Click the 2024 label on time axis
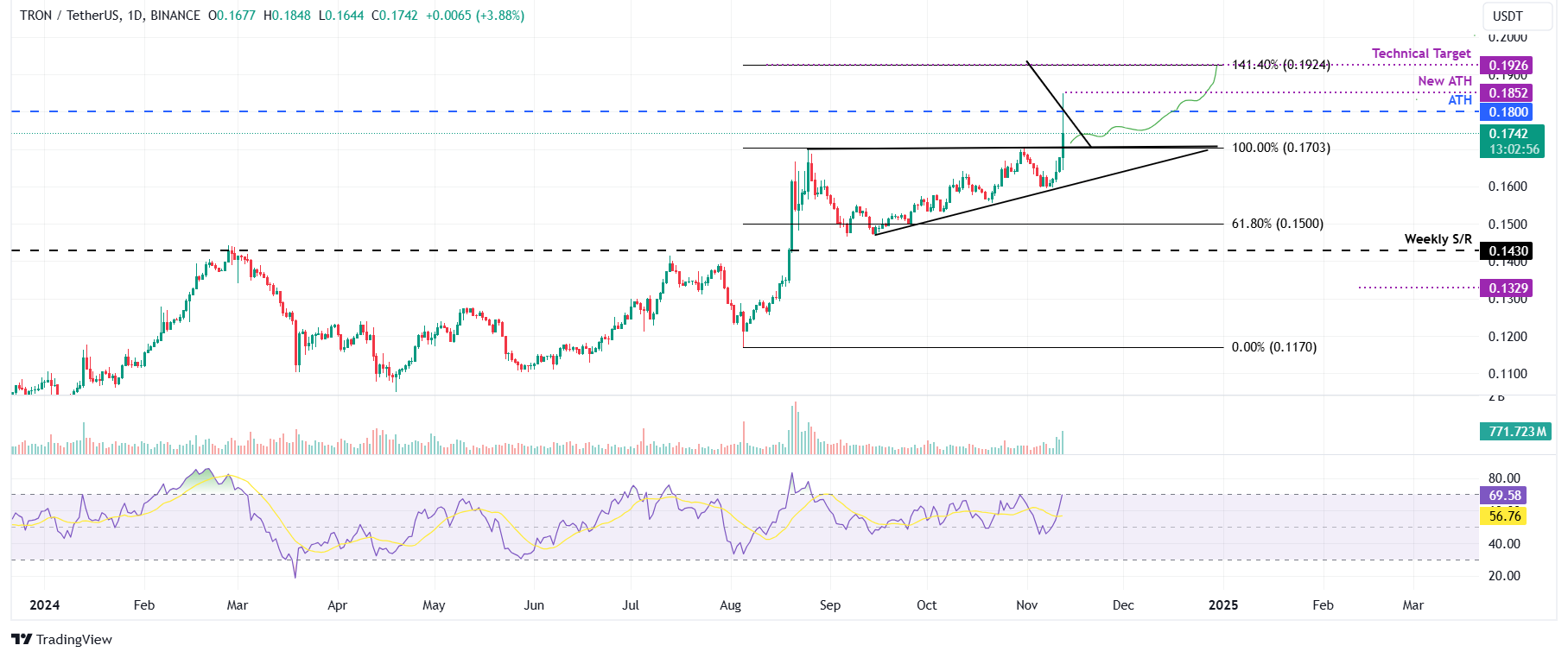Image resolution: width=1568 pixels, height=658 pixels. click(x=45, y=605)
